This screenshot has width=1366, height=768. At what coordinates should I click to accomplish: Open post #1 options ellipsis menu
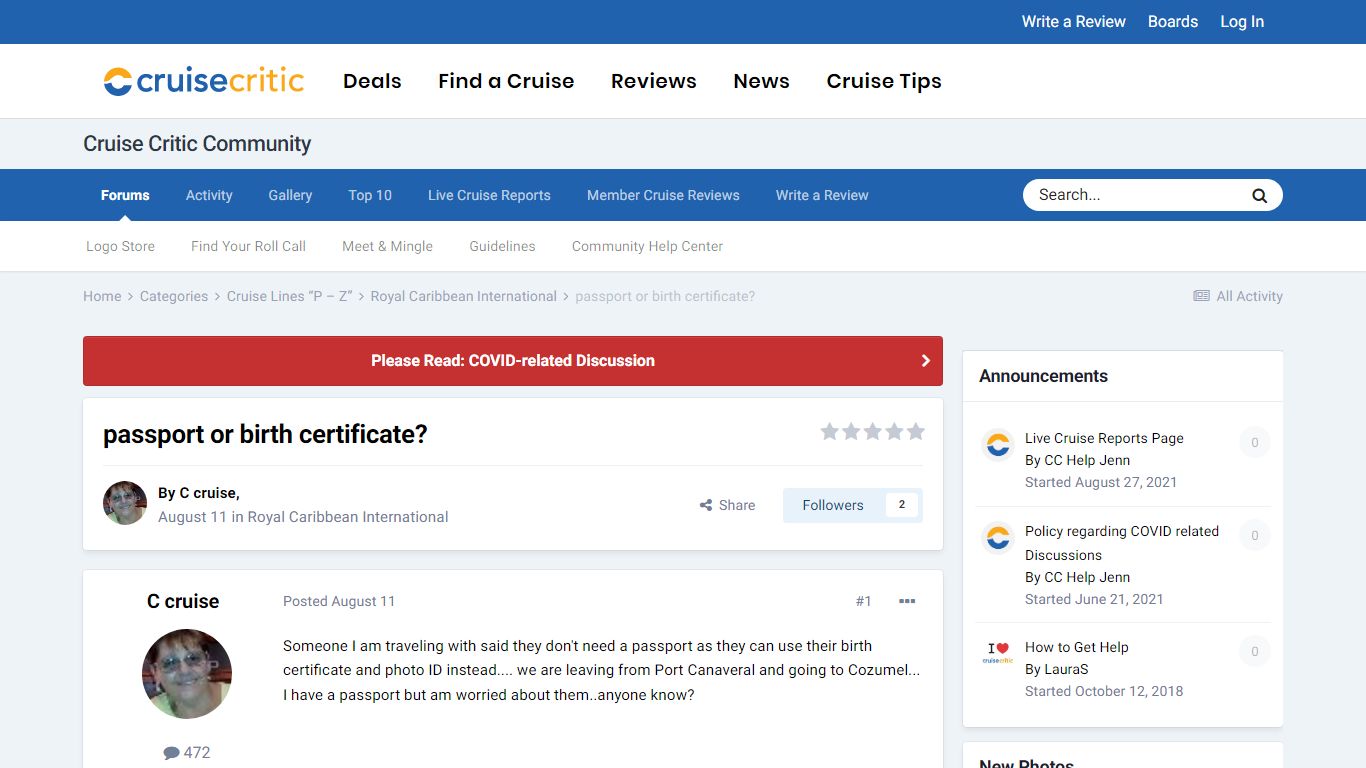click(x=907, y=601)
